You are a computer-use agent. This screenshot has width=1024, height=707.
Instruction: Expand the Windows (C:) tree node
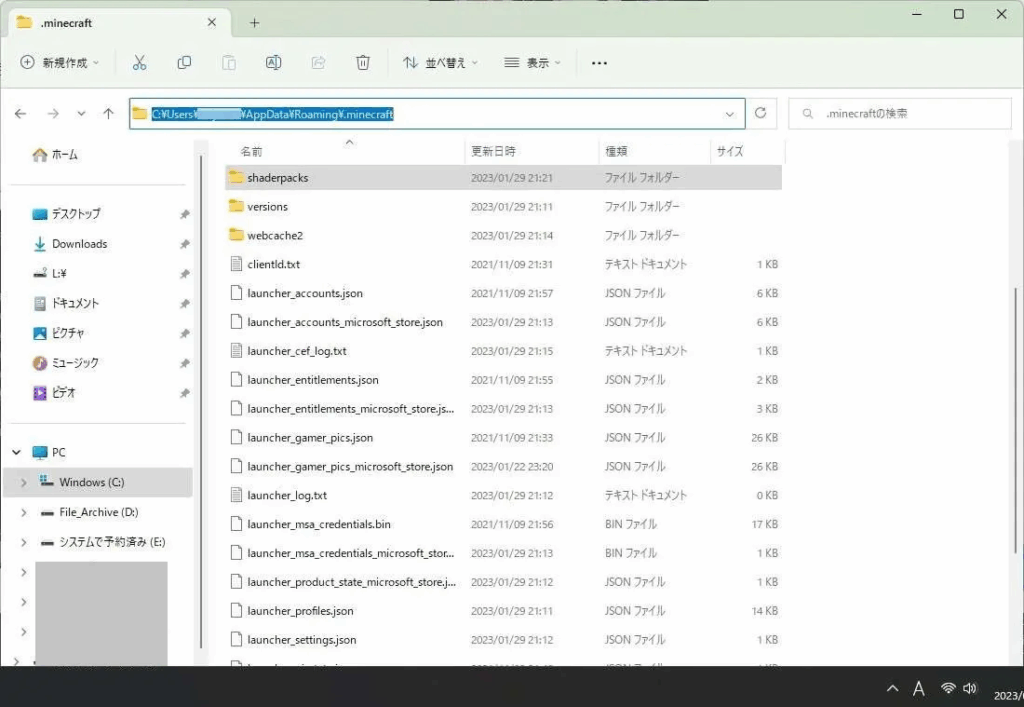pos(23,483)
